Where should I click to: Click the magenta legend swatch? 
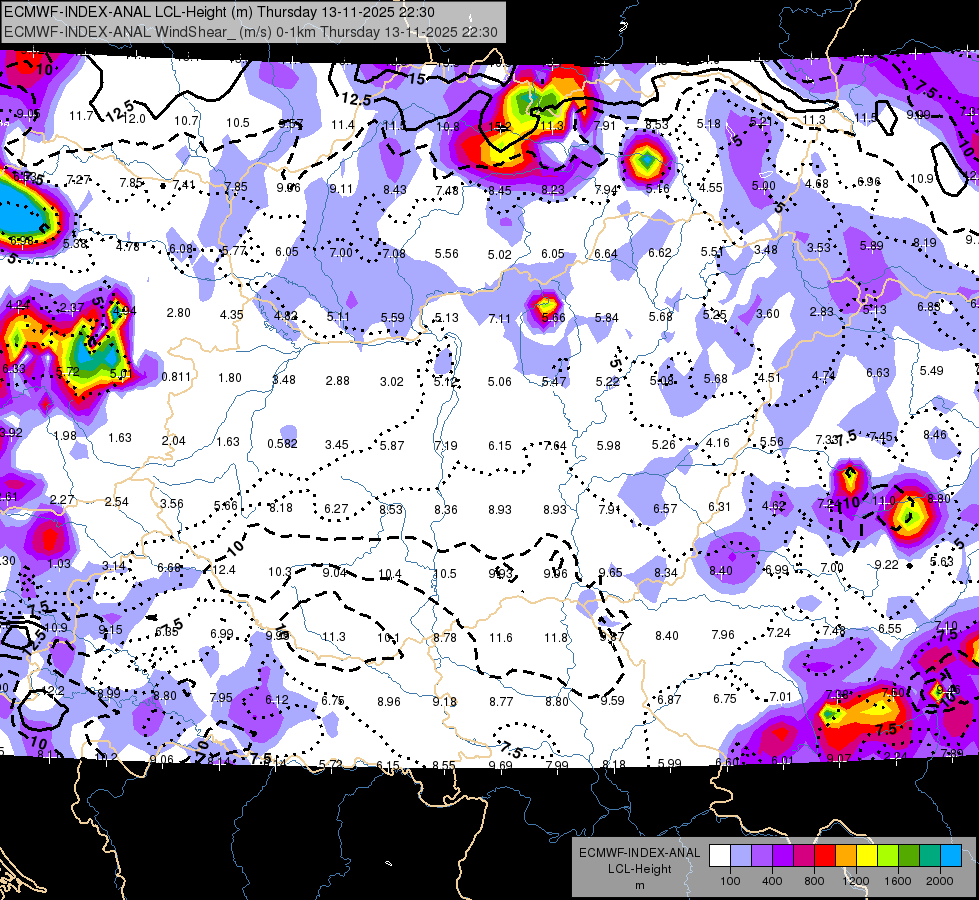[x=804, y=856]
